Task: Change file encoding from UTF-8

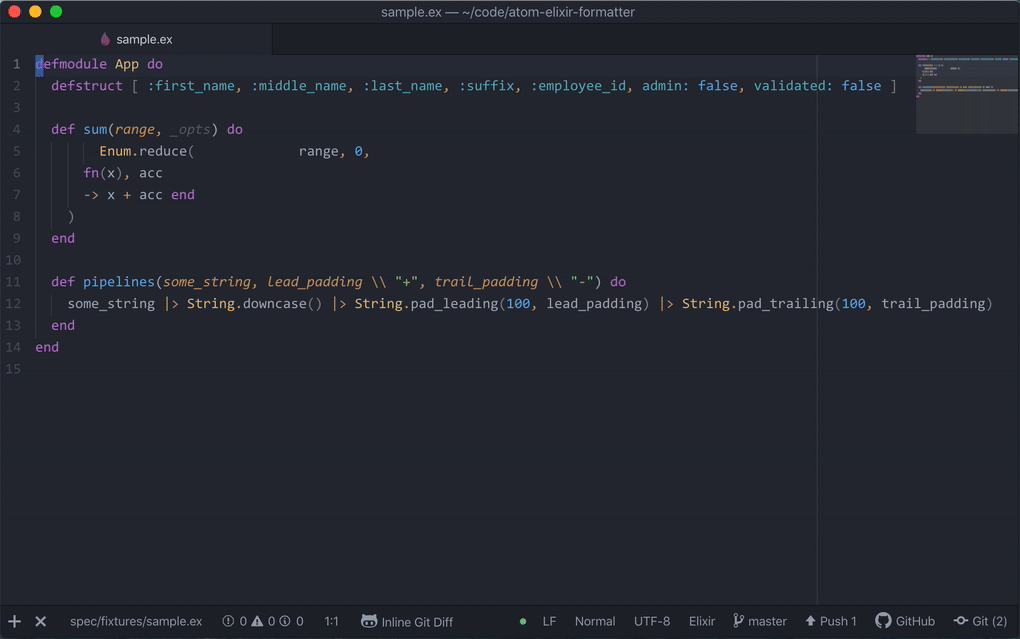Action: [652, 621]
